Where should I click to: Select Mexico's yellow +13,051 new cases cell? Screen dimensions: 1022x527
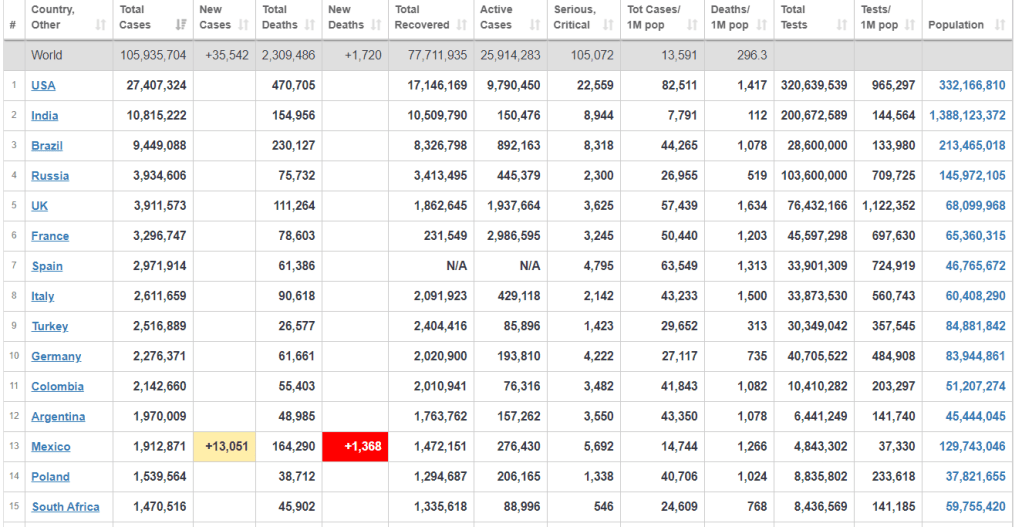coord(225,447)
